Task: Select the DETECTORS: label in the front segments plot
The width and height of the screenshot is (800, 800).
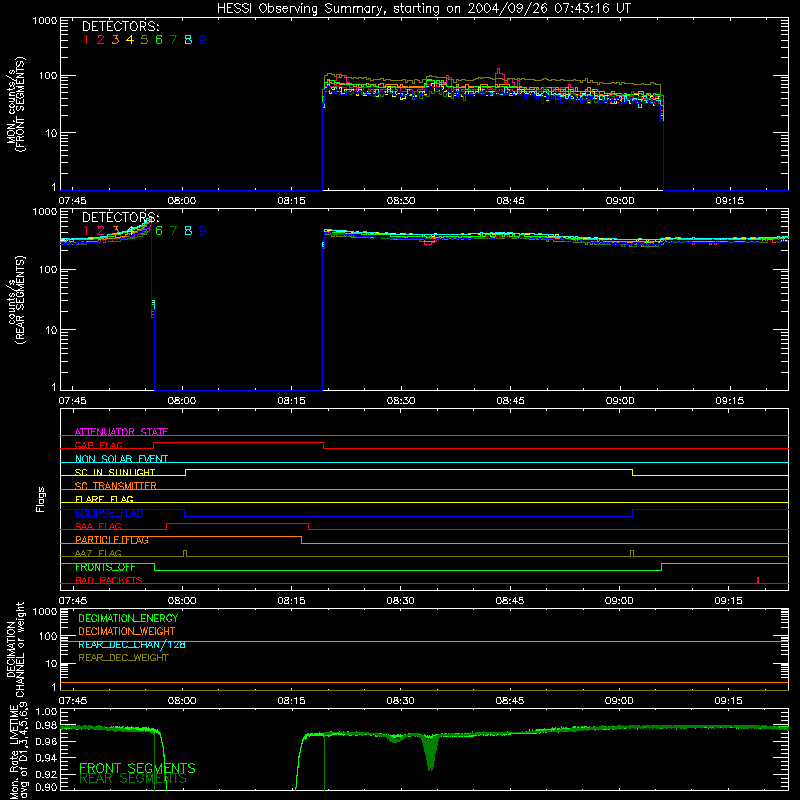Action: [x=120, y=26]
